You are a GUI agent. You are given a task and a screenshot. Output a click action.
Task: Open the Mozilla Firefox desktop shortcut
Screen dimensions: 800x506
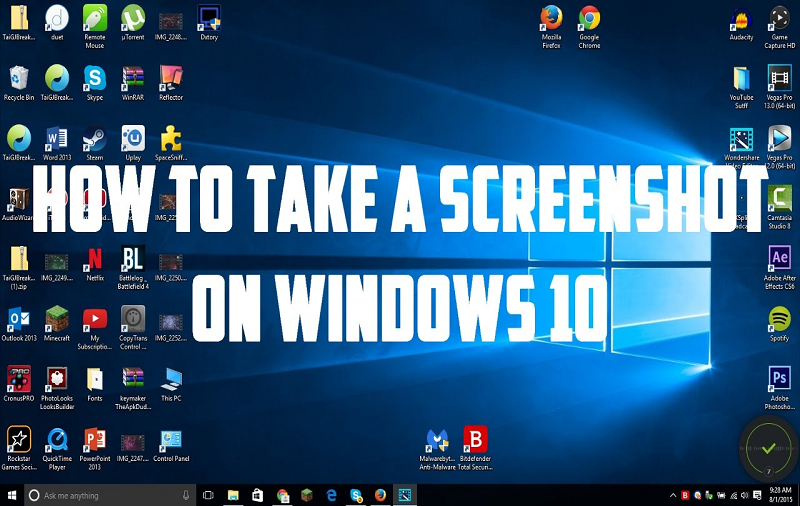pyautogui.click(x=551, y=18)
